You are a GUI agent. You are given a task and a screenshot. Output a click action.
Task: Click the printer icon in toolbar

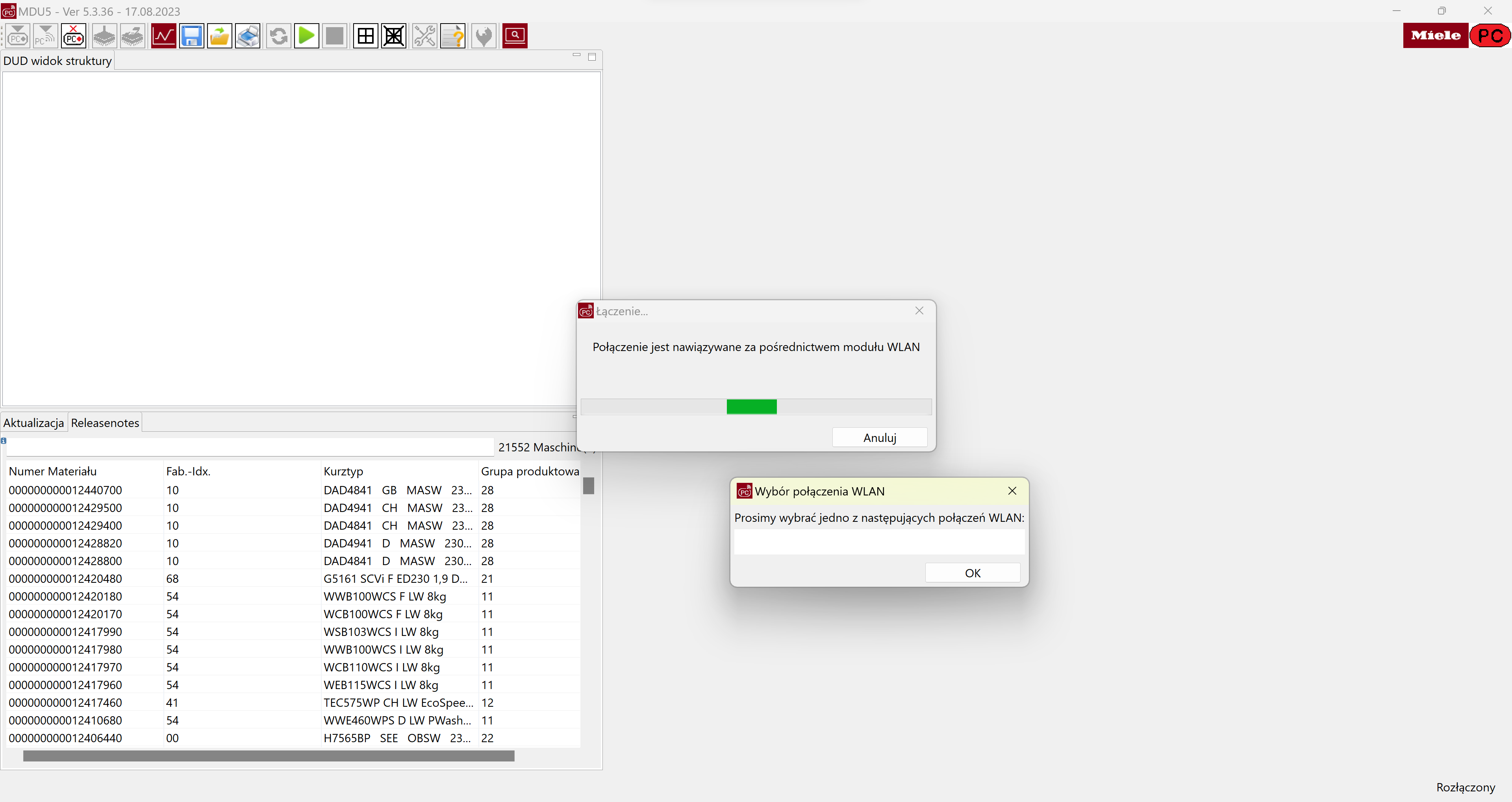pyautogui.click(x=248, y=36)
